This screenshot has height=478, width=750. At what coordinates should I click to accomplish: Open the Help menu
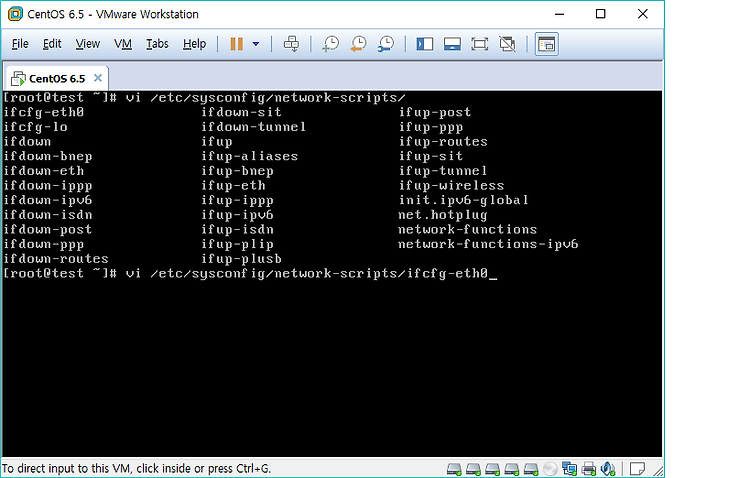194,44
